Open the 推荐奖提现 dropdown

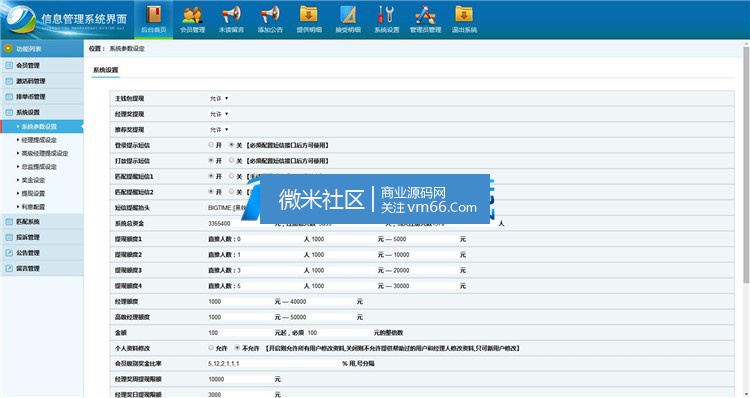coord(219,130)
